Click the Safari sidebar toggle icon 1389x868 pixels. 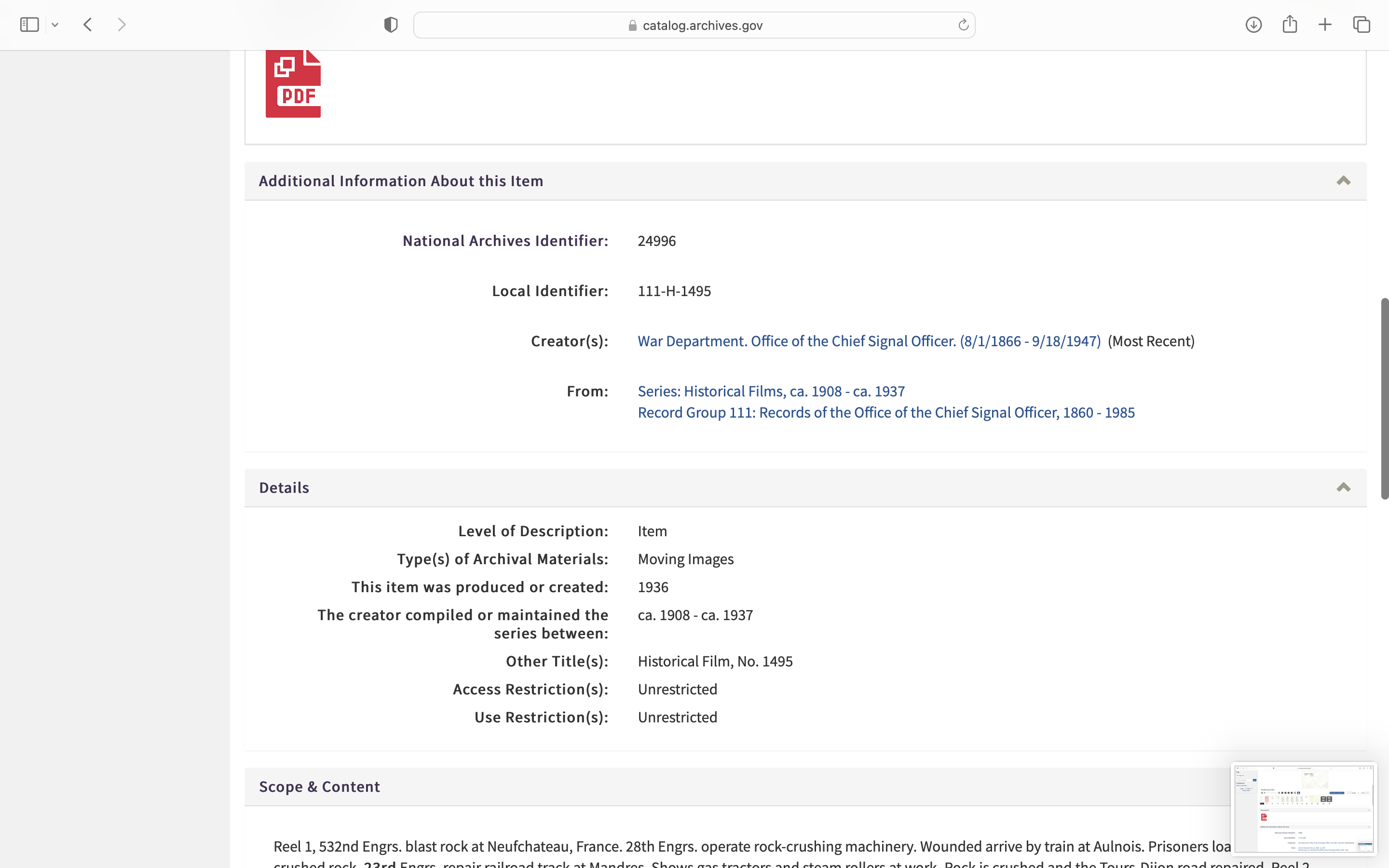[x=29, y=25]
